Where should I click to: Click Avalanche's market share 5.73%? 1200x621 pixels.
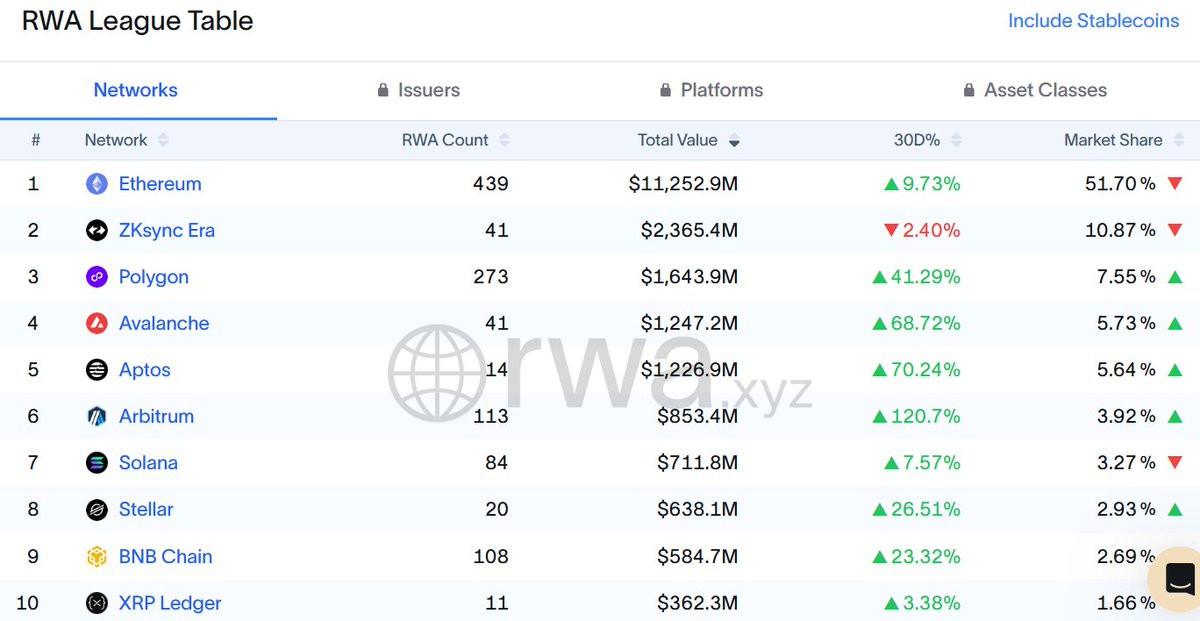click(1126, 323)
